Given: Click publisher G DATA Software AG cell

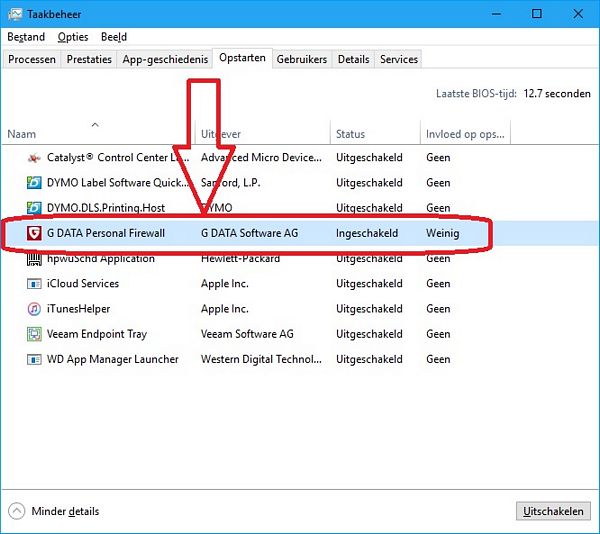Looking at the screenshot, I should (x=249, y=233).
